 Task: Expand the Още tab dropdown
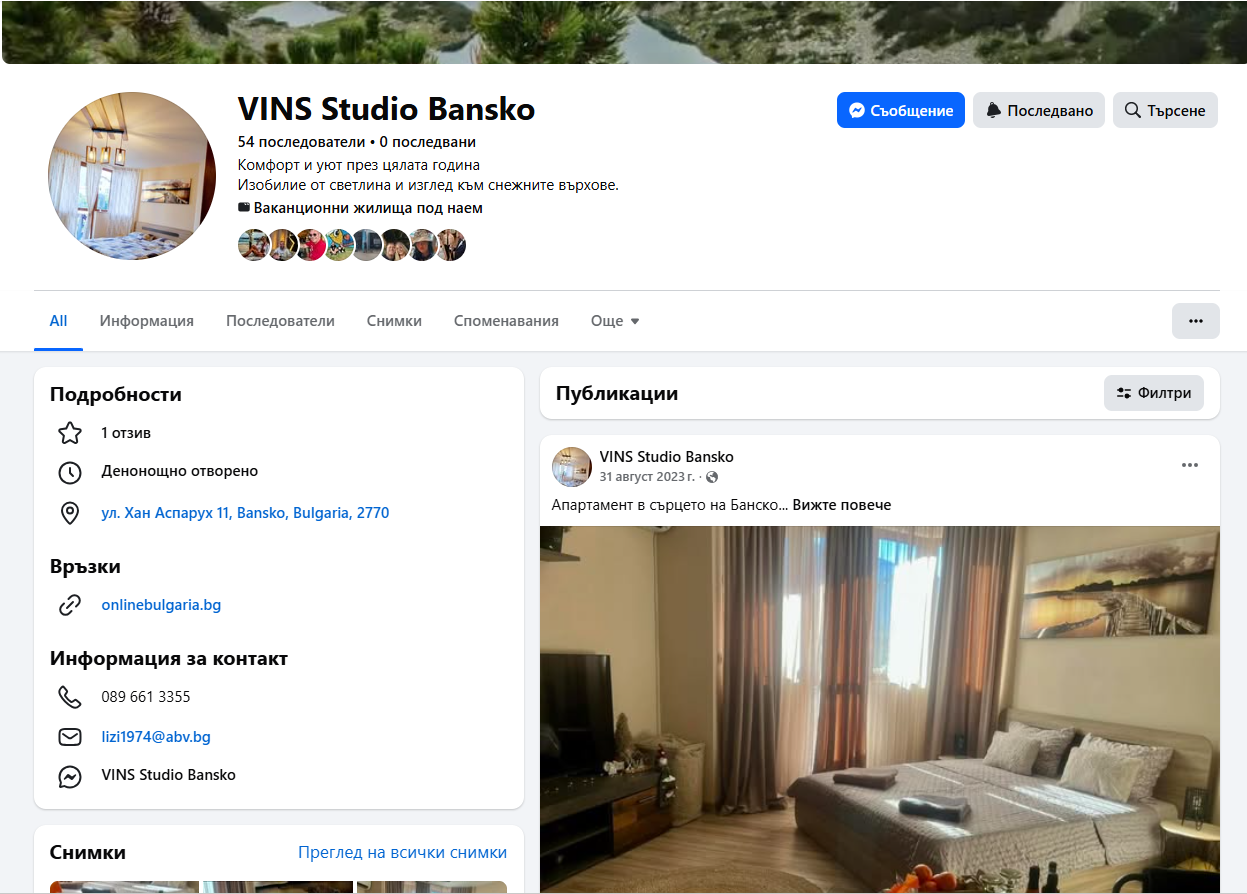pos(615,321)
